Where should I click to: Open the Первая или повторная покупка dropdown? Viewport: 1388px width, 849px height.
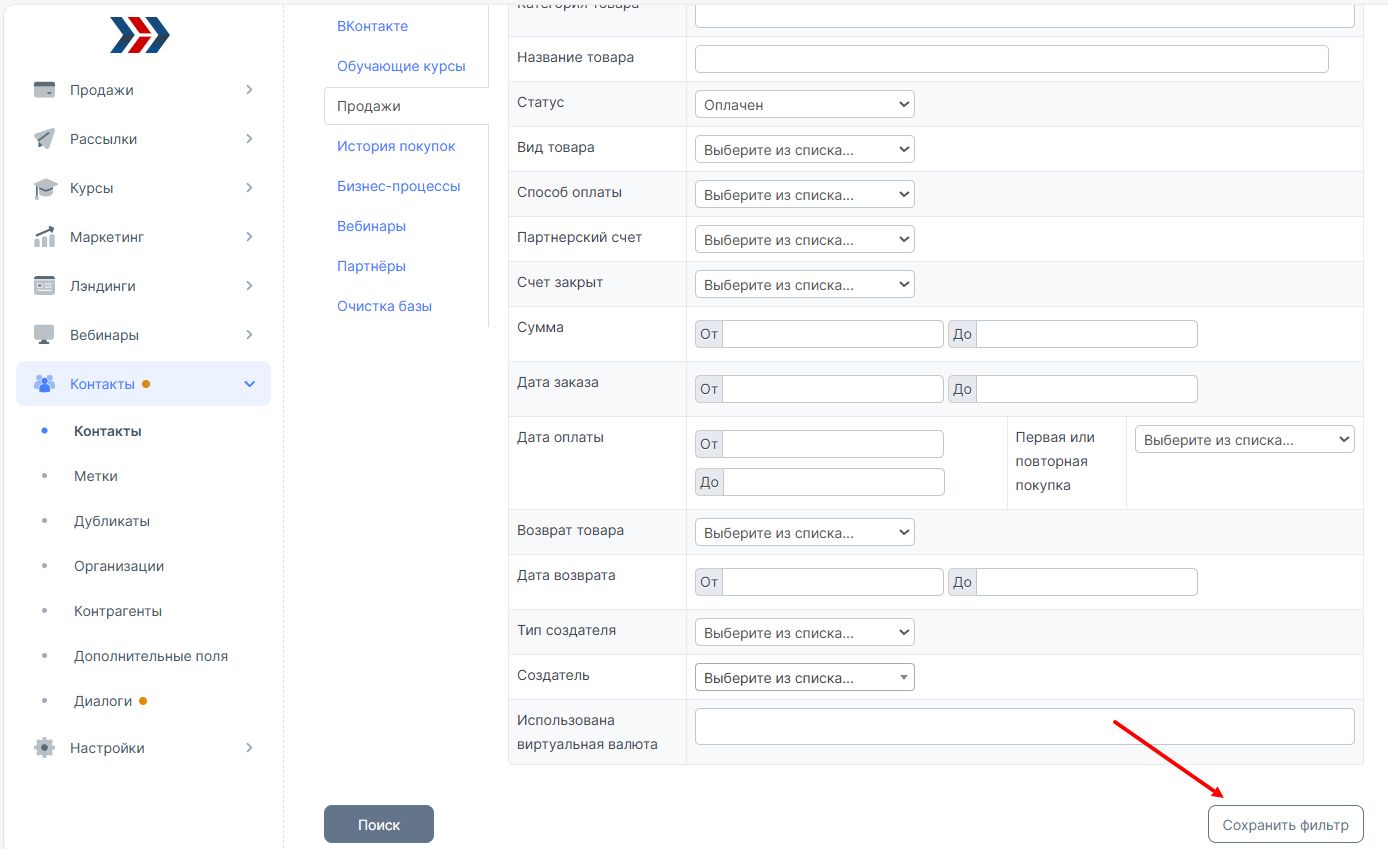click(1245, 439)
